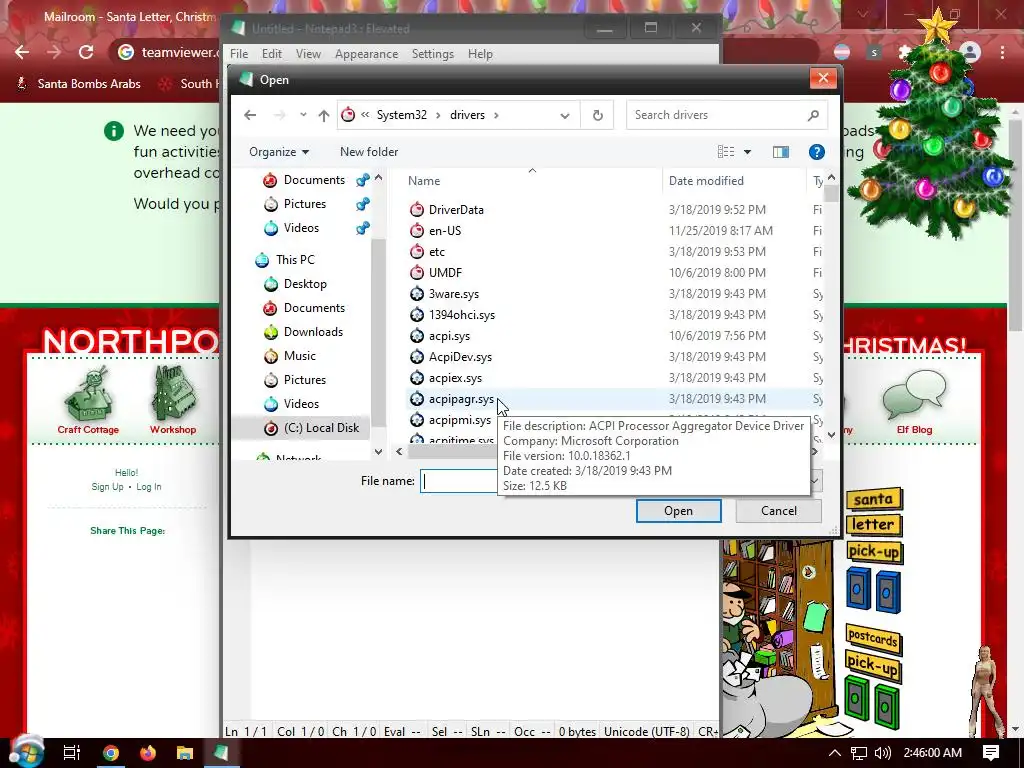This screenshot has height=768, width=1024.
Task: Select the 3ware.sys file icon
Action: pyautogui.click(x=417, y=294)
